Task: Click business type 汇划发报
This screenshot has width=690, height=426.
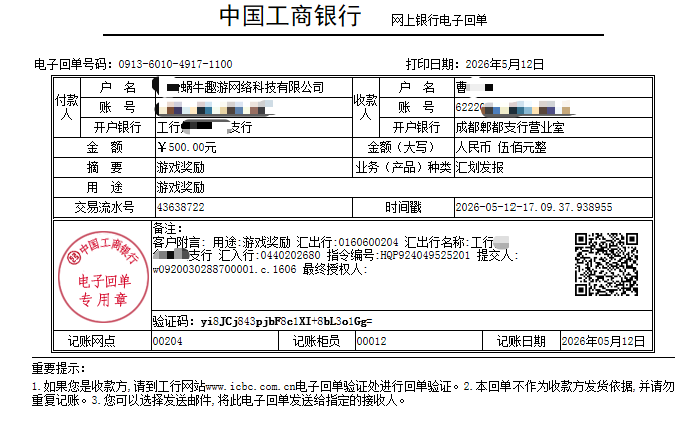Action: tap(479, 168)
